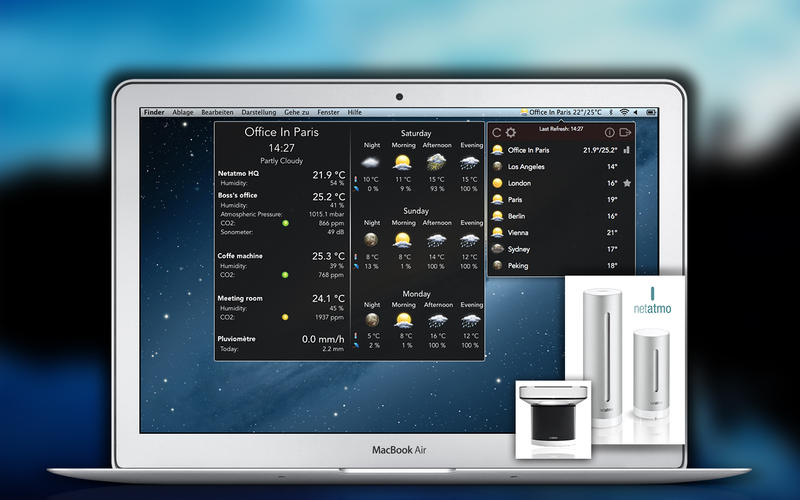Click the 1015.1 mbar pressure value
Screen dimensions: 800x500
click(327, 214)
